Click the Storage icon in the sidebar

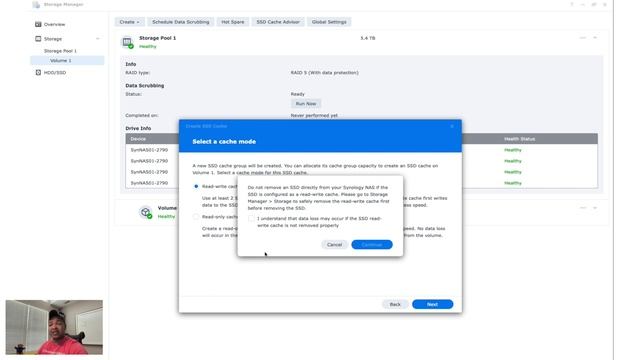[38, 39]
